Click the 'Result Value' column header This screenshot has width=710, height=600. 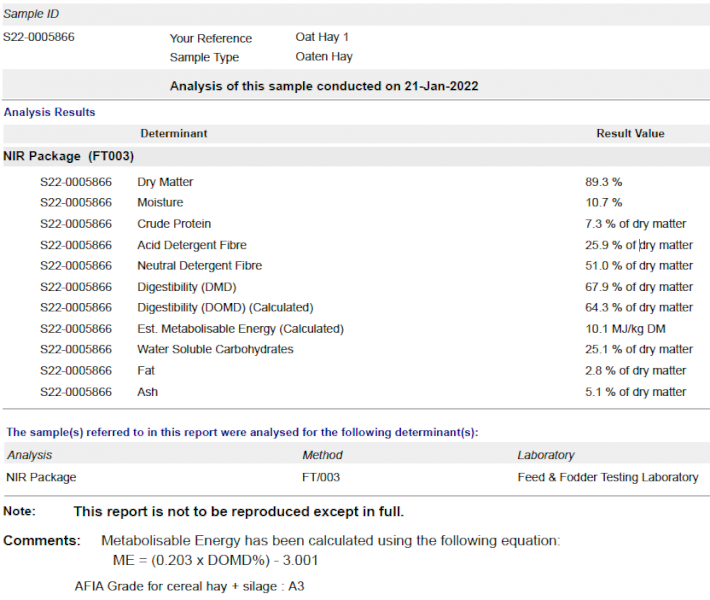630,133
